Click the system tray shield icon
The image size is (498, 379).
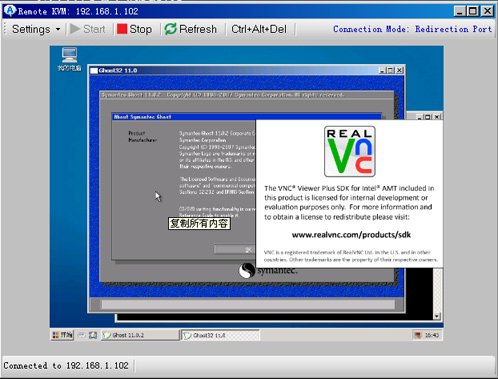(417, 335)
